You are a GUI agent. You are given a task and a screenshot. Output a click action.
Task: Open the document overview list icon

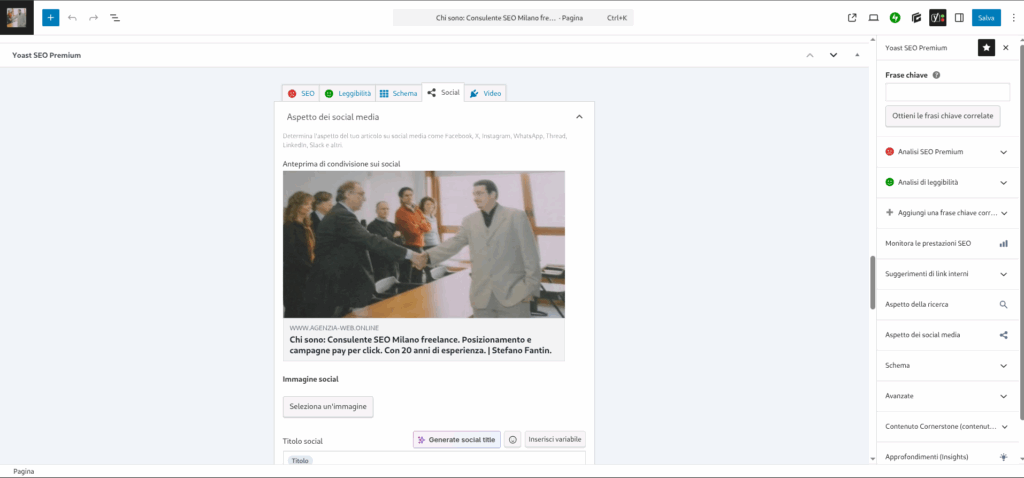[114, 18]
